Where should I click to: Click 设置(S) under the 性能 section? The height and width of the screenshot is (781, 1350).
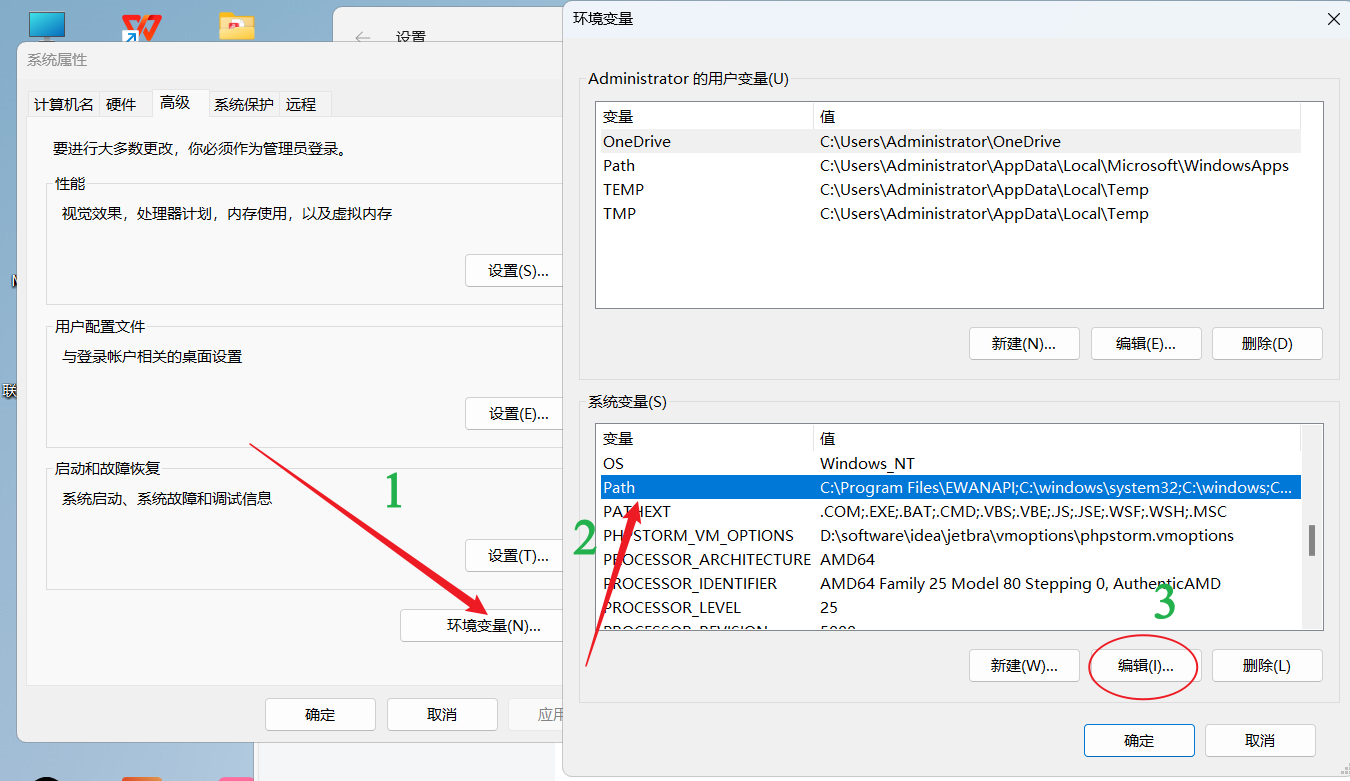pos(516,270)
